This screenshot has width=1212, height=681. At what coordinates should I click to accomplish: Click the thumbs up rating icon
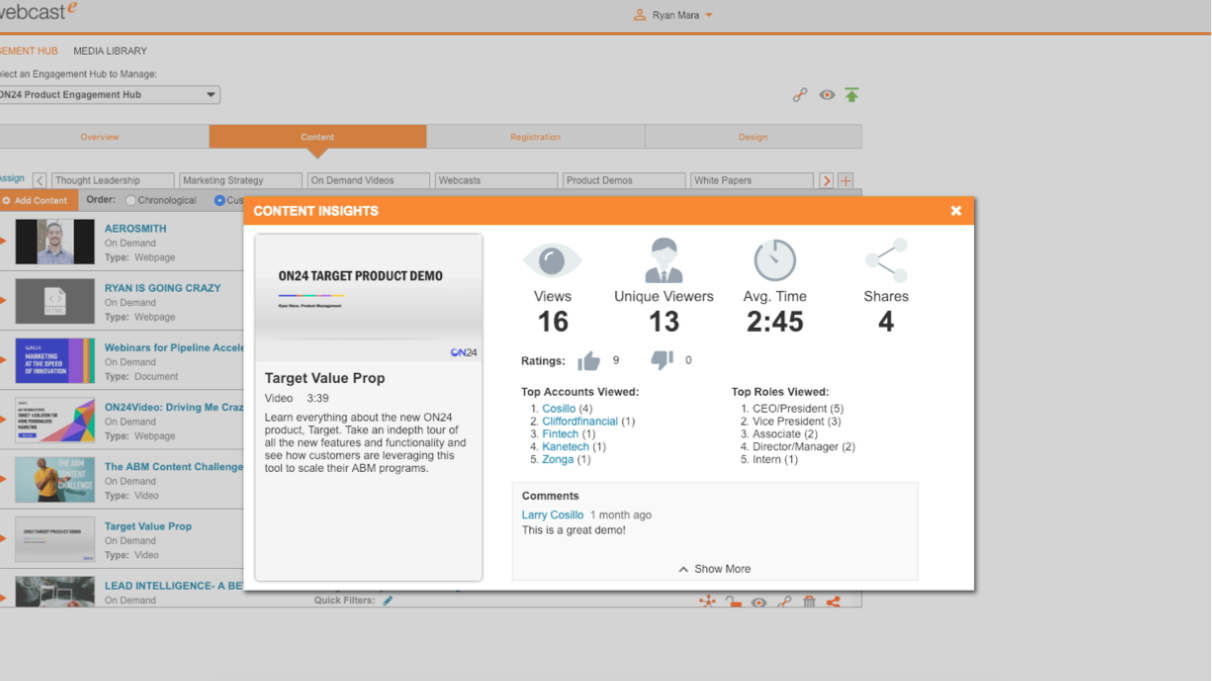589,360
